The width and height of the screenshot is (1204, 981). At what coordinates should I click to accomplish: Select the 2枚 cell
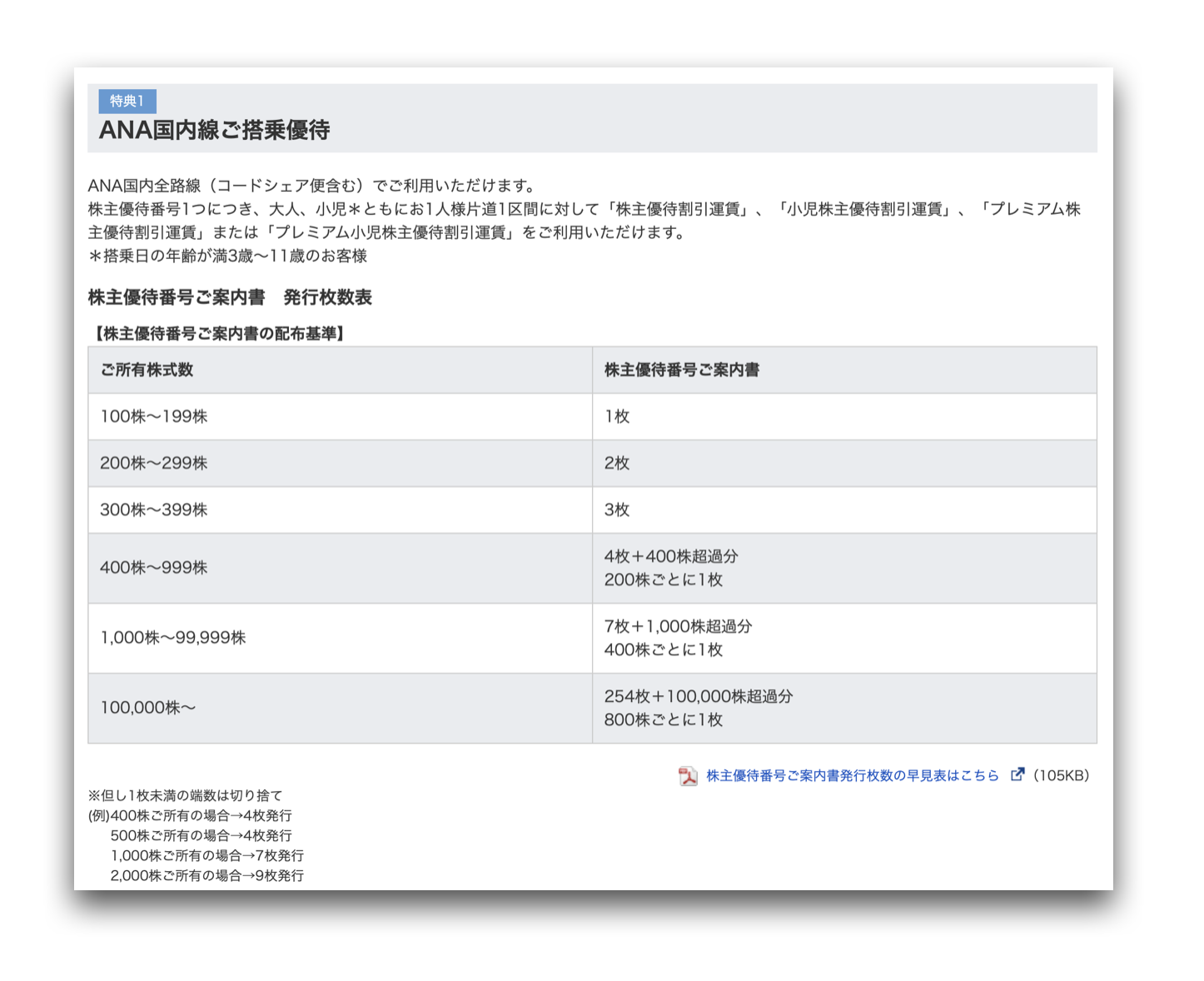[844, 463]
